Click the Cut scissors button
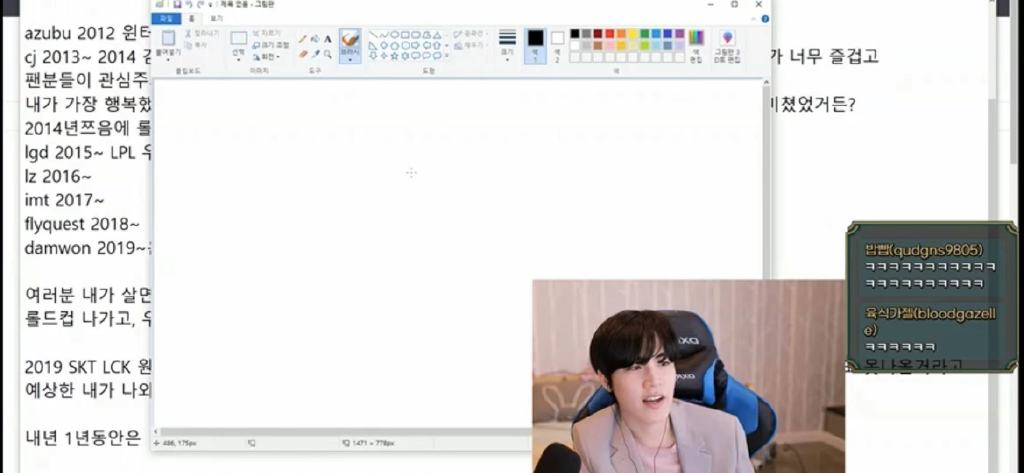The height and width of the screenshot is (473, 1024). coord(201,33)
